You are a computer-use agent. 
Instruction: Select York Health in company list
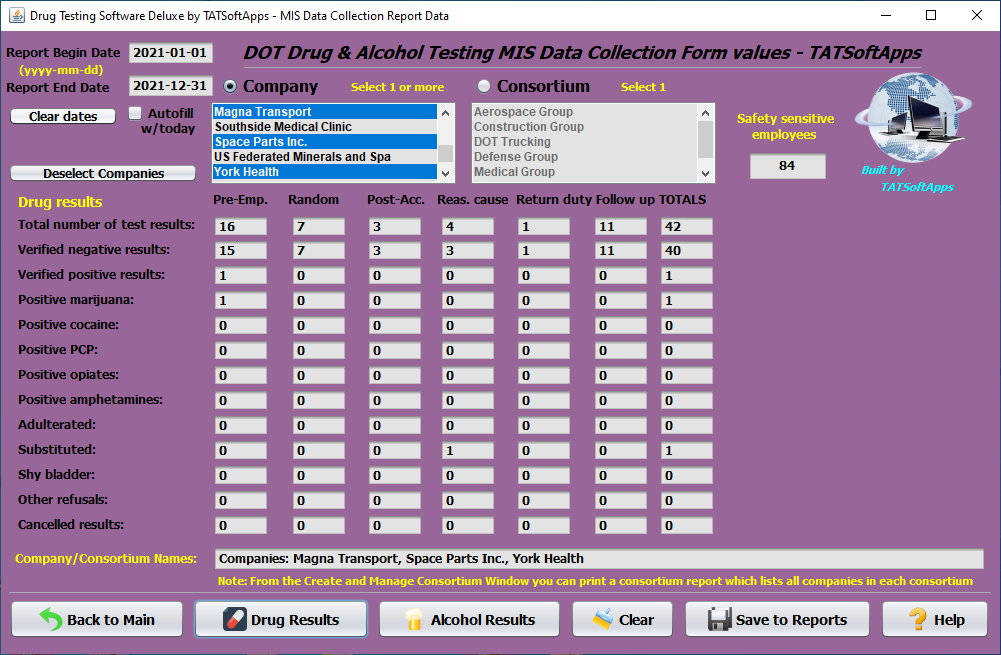click(x=325, y=172)
